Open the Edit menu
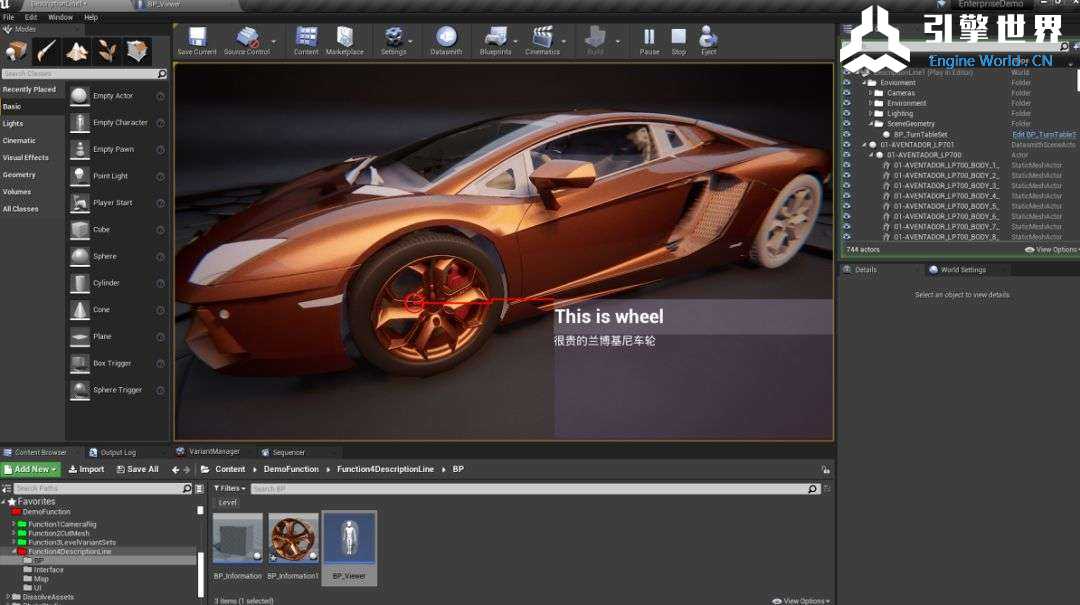The image size is (1080, 605). coord(31,17)
